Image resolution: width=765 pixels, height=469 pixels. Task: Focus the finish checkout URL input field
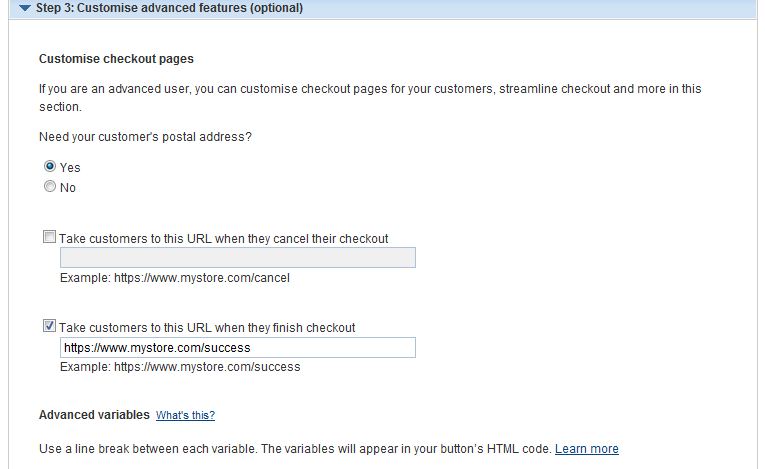(237, 347)
